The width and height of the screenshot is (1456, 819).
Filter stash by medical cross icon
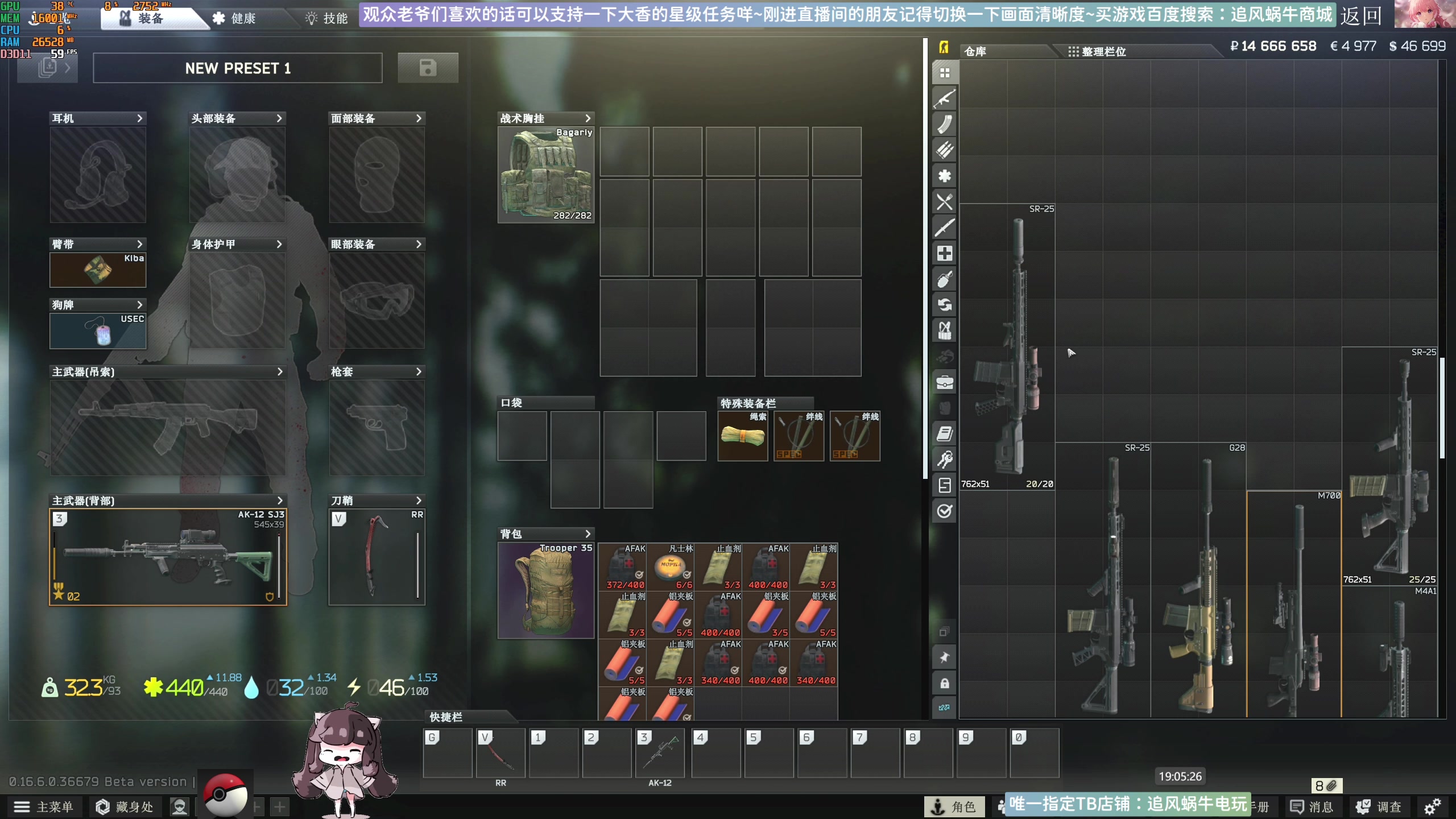[x=945, y=253]
